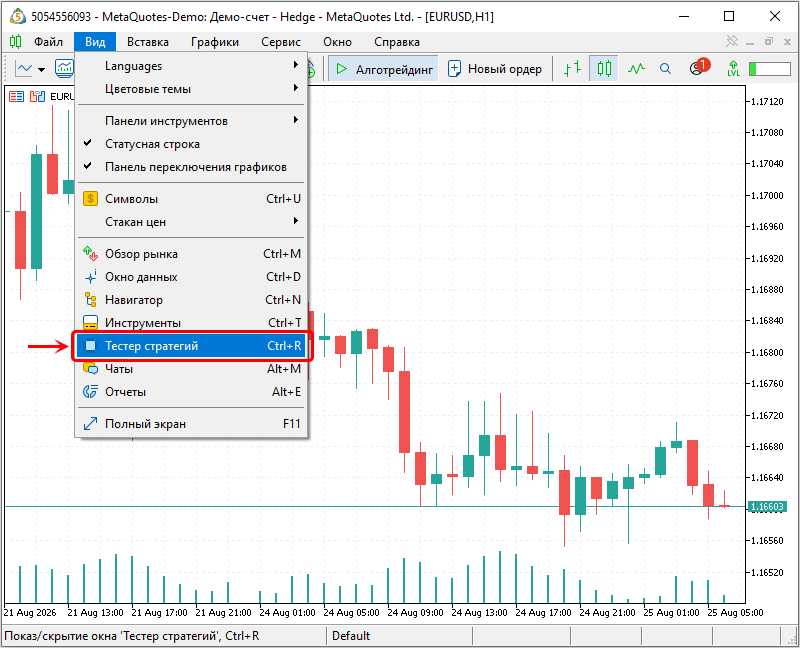Screen dimensions: 800x648
Task: Click the 21 Aug 13:00 time axis label
Action: [95, 612]
